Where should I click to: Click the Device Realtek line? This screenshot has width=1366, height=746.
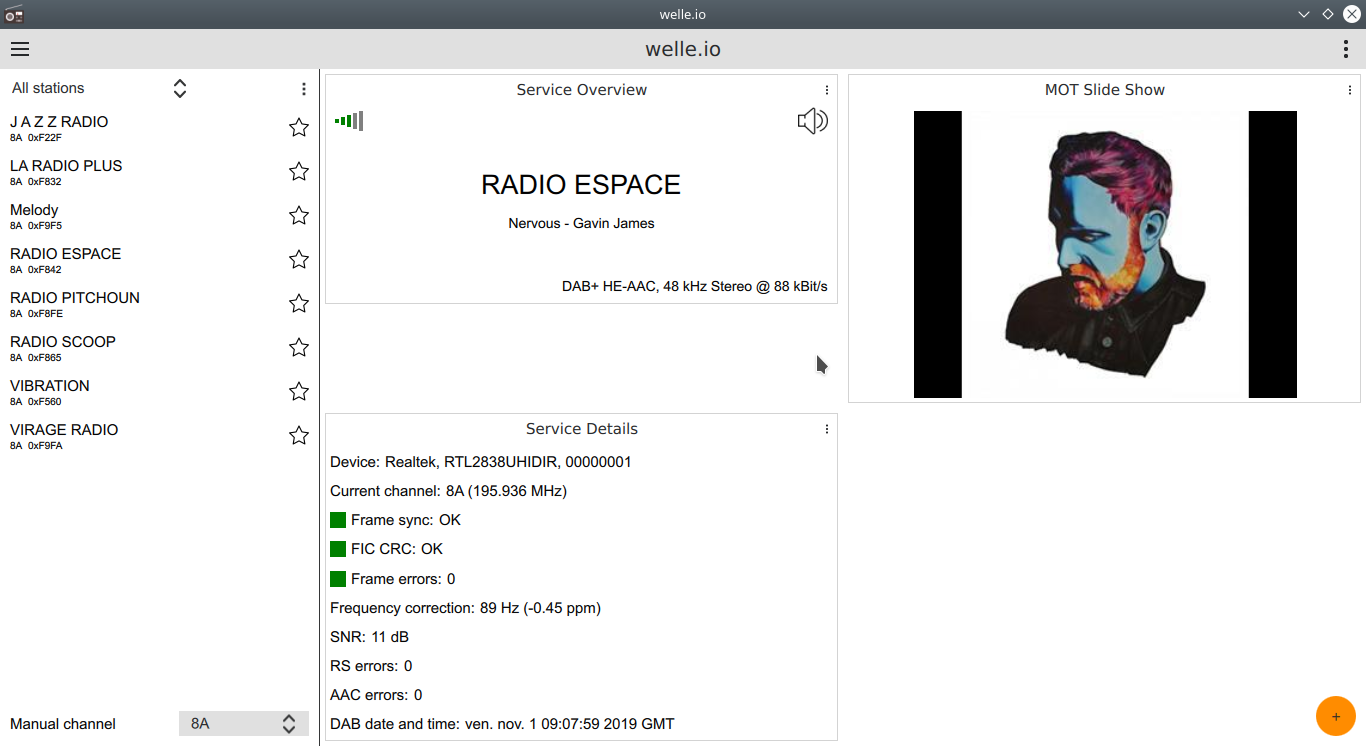(x=481, y=462)
